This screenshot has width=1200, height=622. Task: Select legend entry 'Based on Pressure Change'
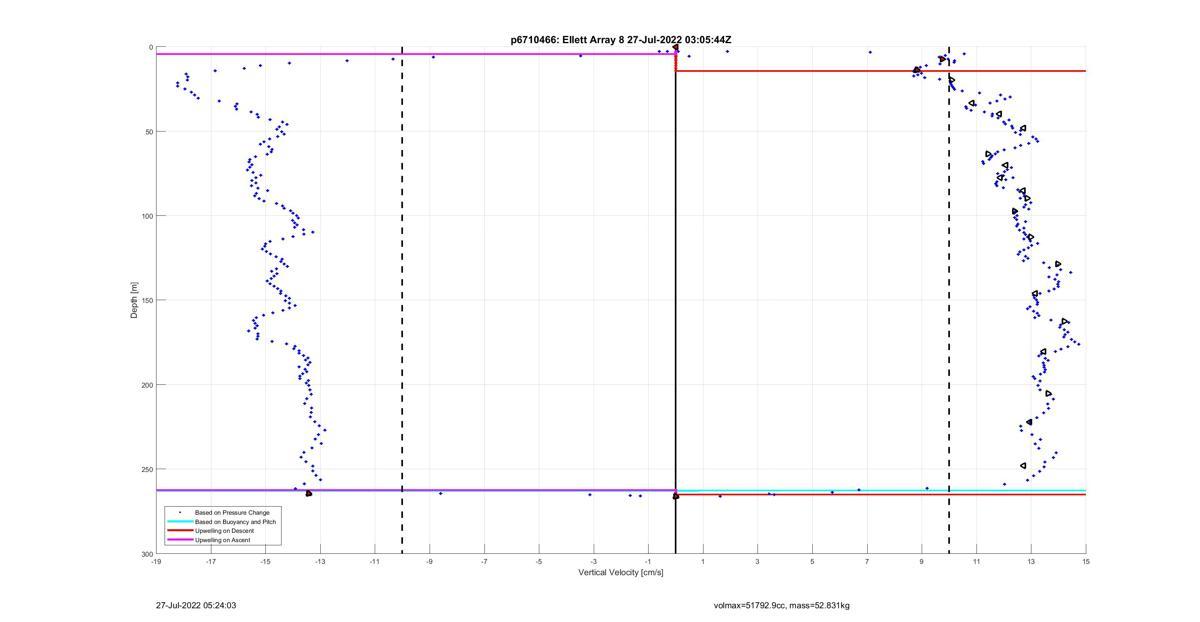coord(232,512)
